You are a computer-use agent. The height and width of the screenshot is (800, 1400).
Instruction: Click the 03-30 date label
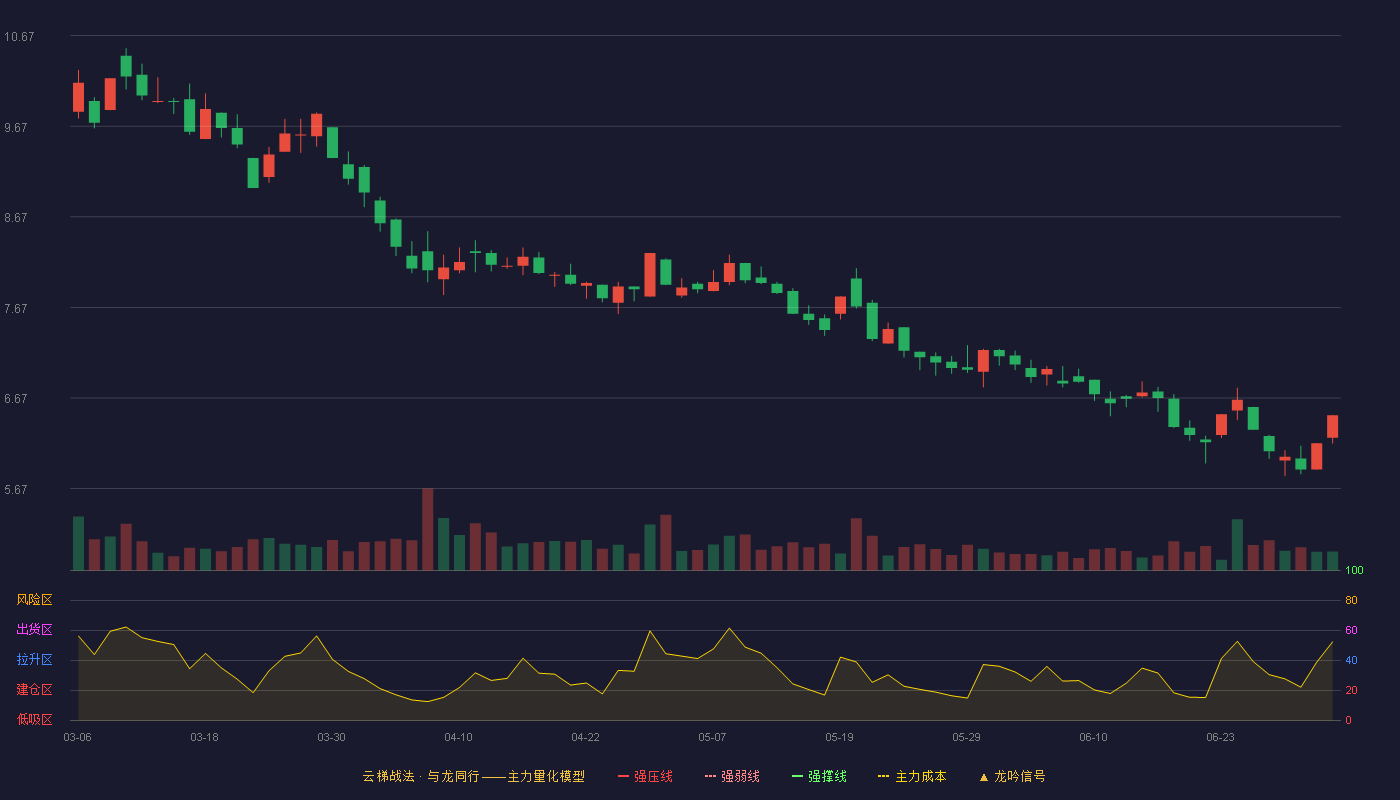(x=331, y=737)
